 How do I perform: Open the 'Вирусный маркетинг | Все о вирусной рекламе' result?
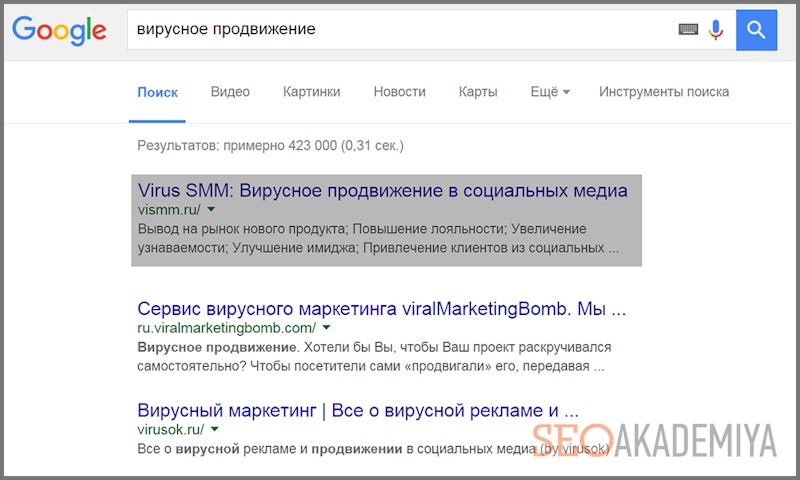(358, 410)
